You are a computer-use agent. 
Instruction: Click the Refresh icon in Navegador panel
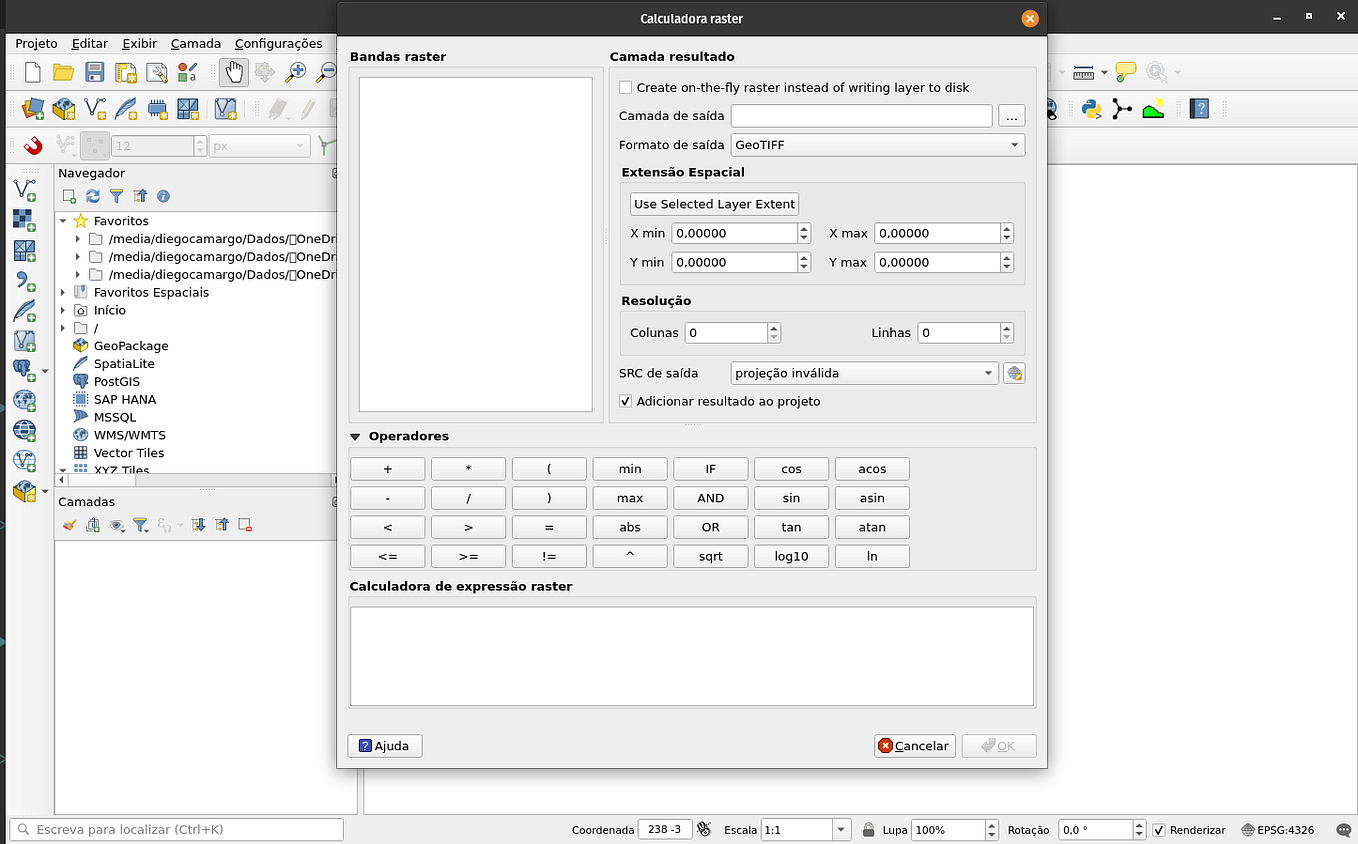tap(93, 197)
